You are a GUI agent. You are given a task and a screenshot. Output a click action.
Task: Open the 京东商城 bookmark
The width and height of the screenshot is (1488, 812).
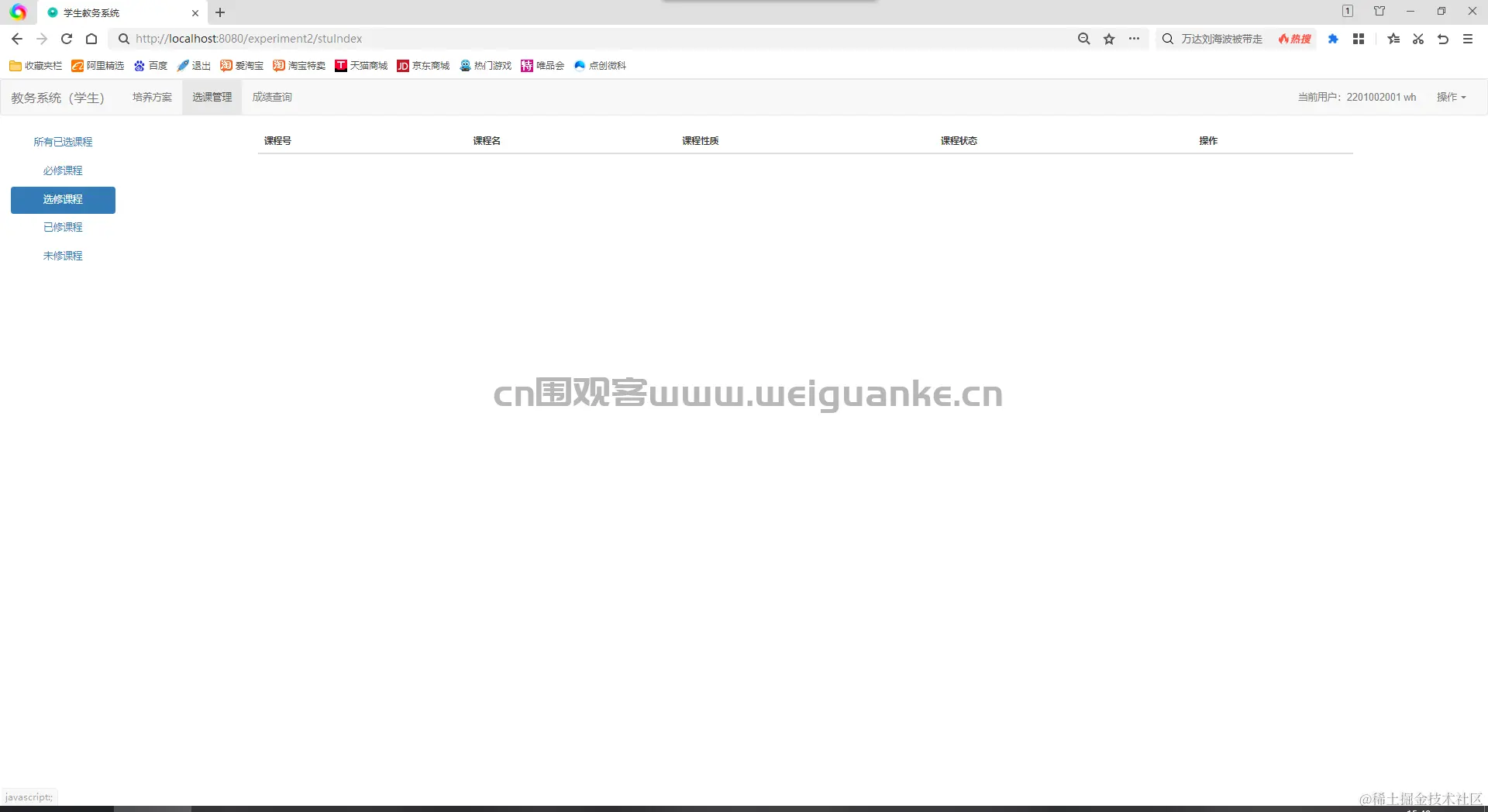coord(423,66)
